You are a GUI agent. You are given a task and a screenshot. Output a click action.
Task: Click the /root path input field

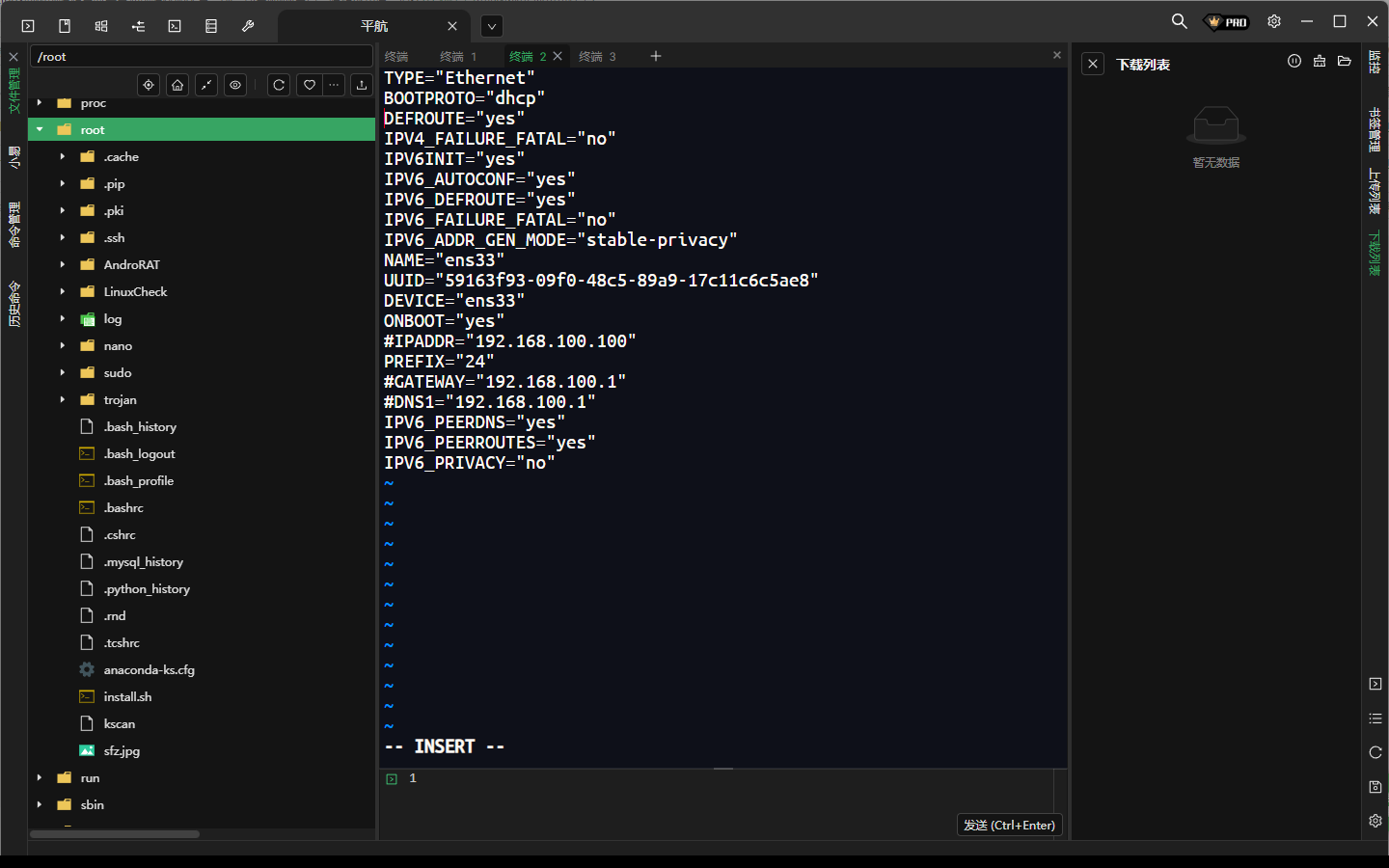pos(201,57)
